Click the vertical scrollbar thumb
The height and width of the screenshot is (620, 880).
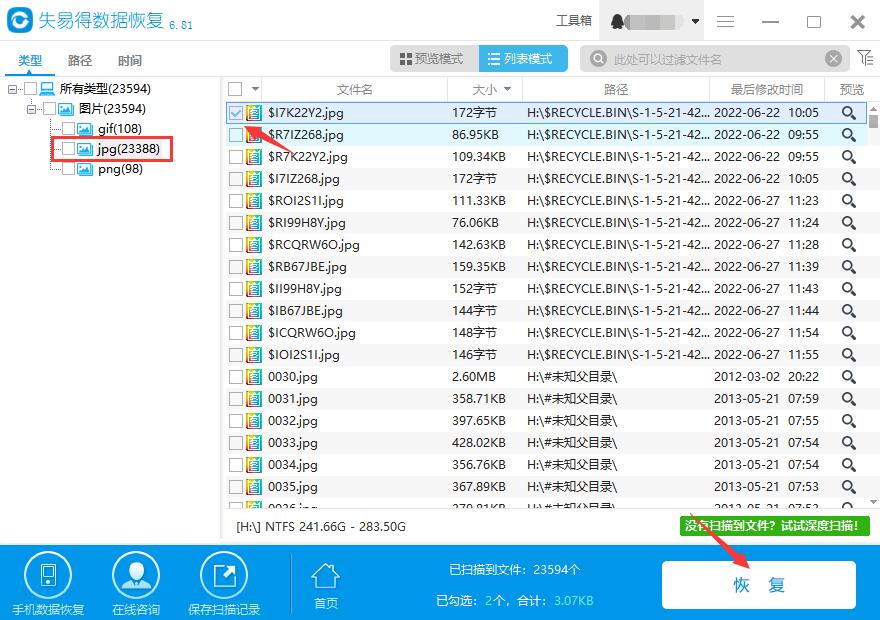pyautogui.click(x=873, y=121)
